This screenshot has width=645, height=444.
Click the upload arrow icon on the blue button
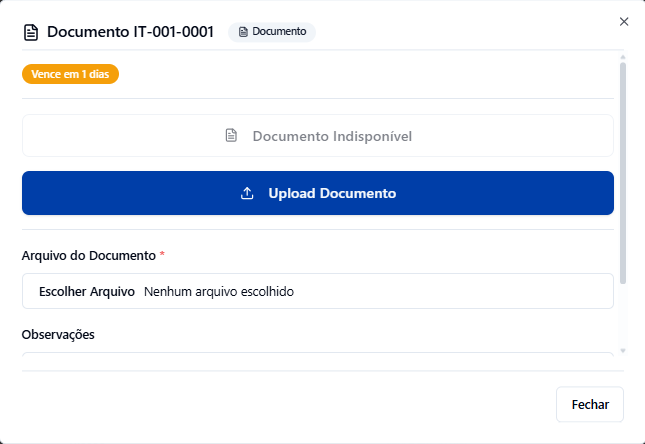point(247,193)
